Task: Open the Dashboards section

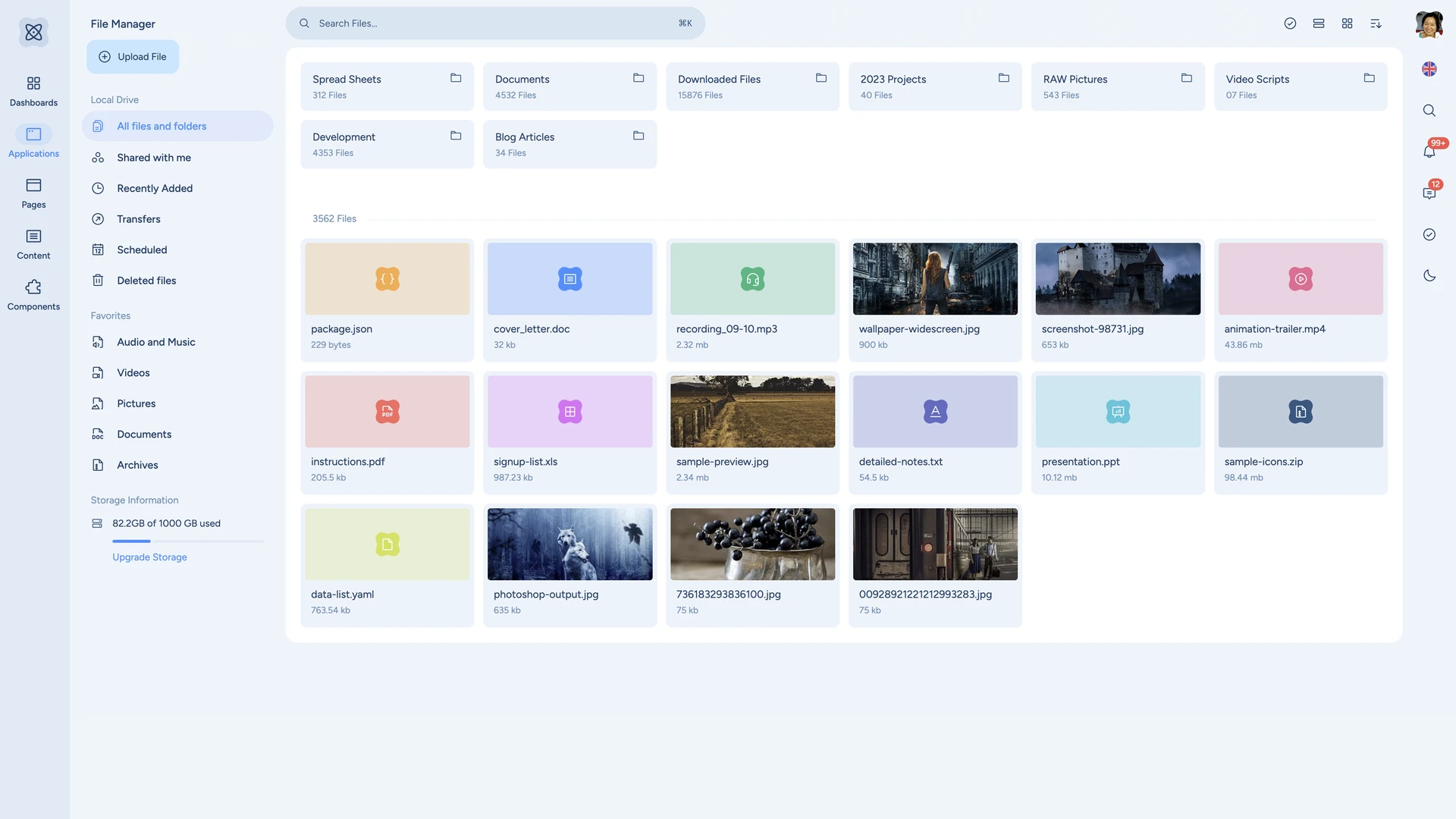Action: click(33, 91)
